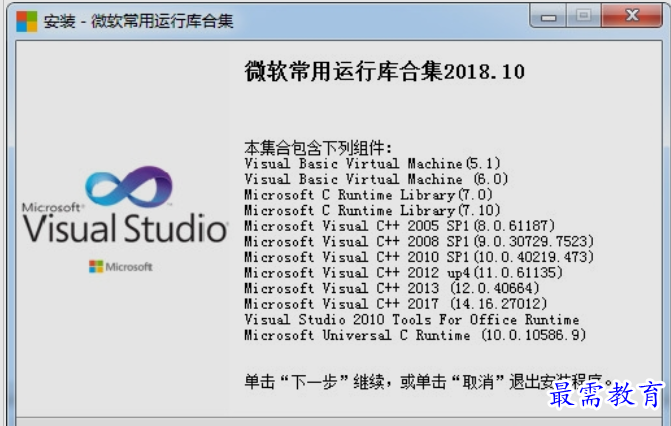Select line Visual Basic Virtual Machine (6.0)

click(376, 179)
